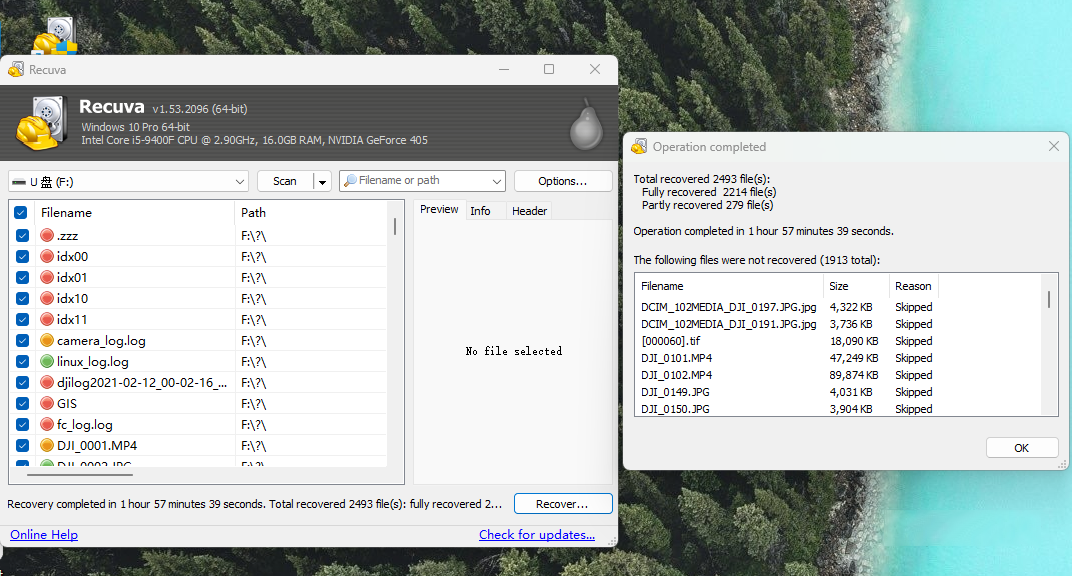Click the Recuva title bar app icon
The width and height of the screenshot is (1072, 576).
tap(16, 69)
